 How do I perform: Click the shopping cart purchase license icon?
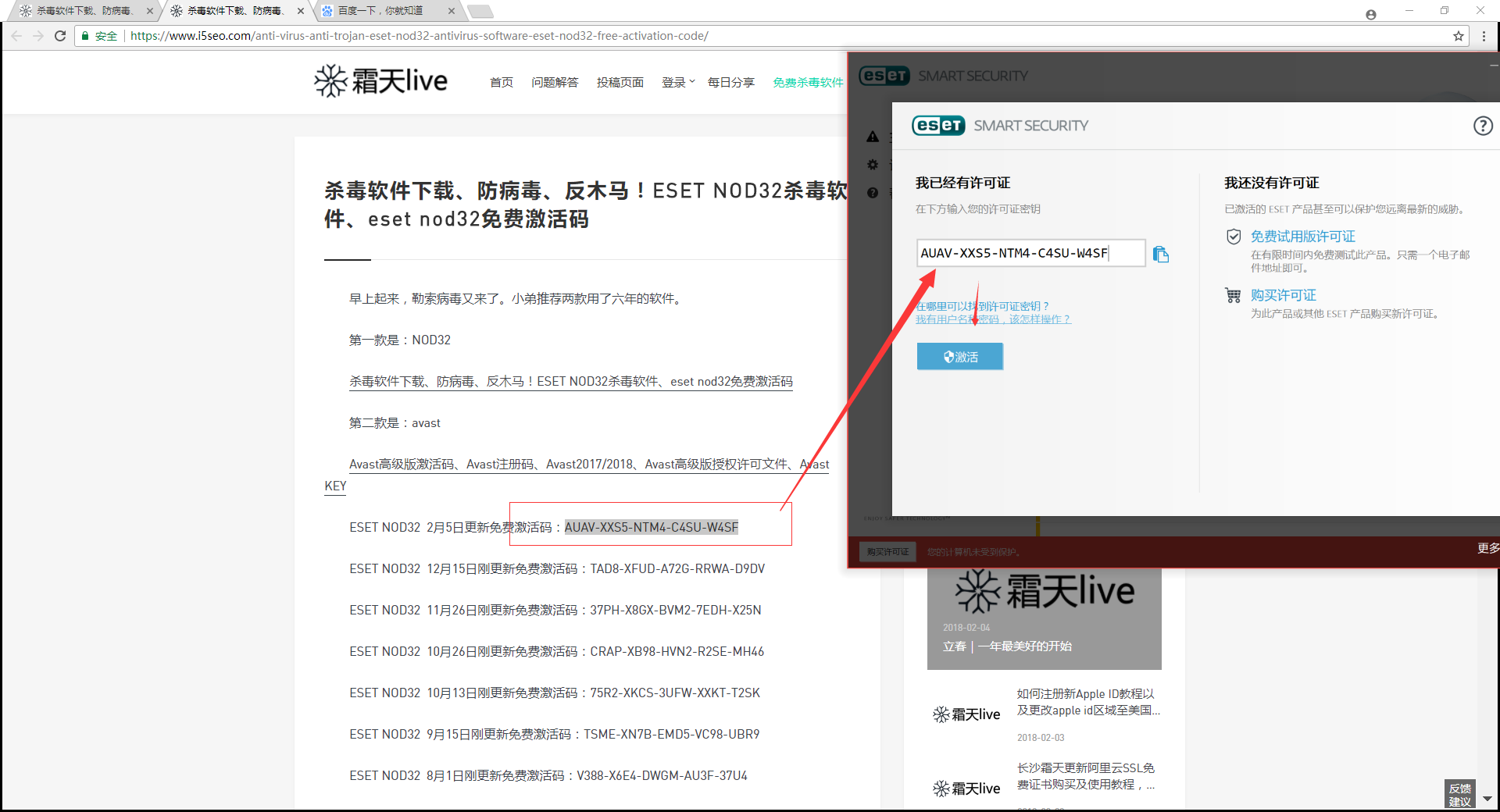(x=1233, y=295)
